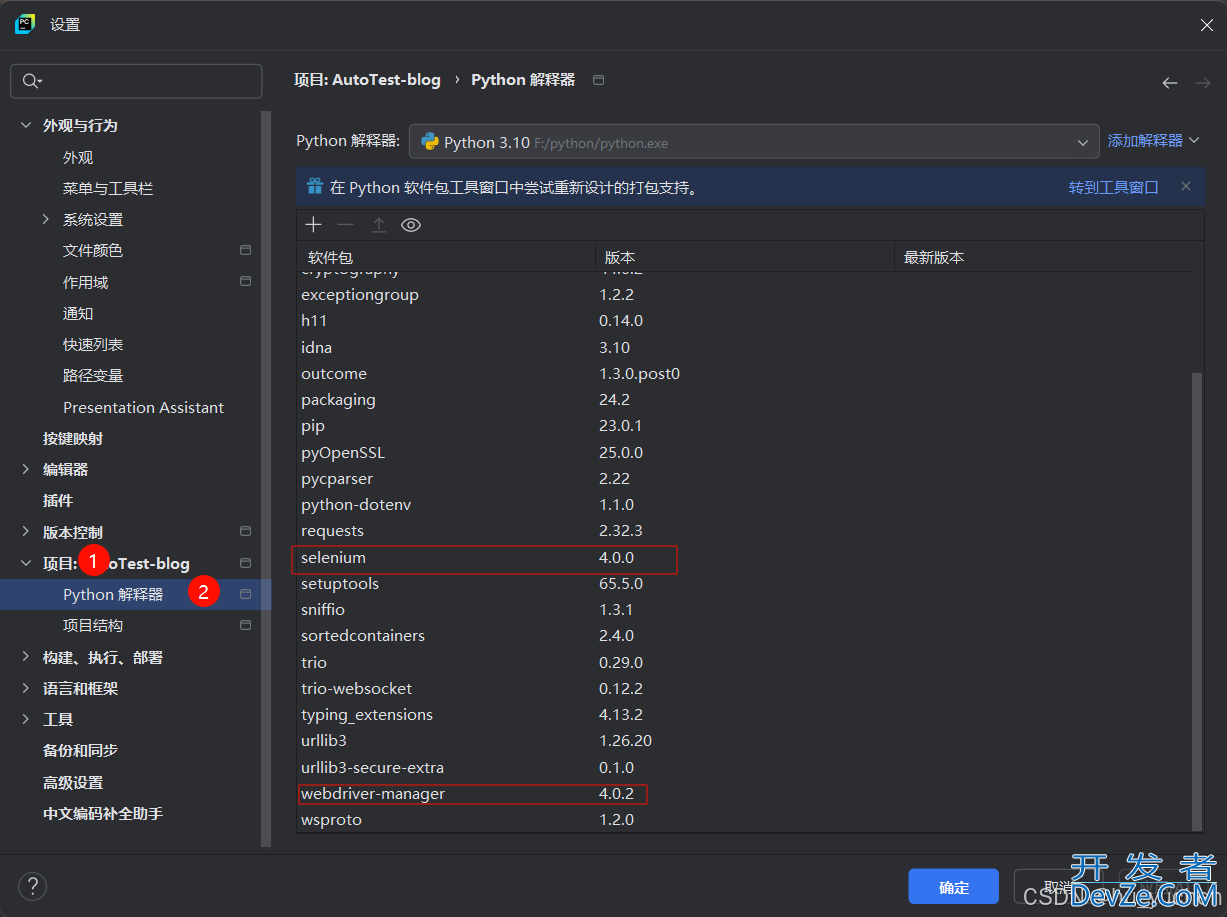Viewport: 1227px width, 917px height.
Task: Click the search icon in settings search
Action: (32, 81)
